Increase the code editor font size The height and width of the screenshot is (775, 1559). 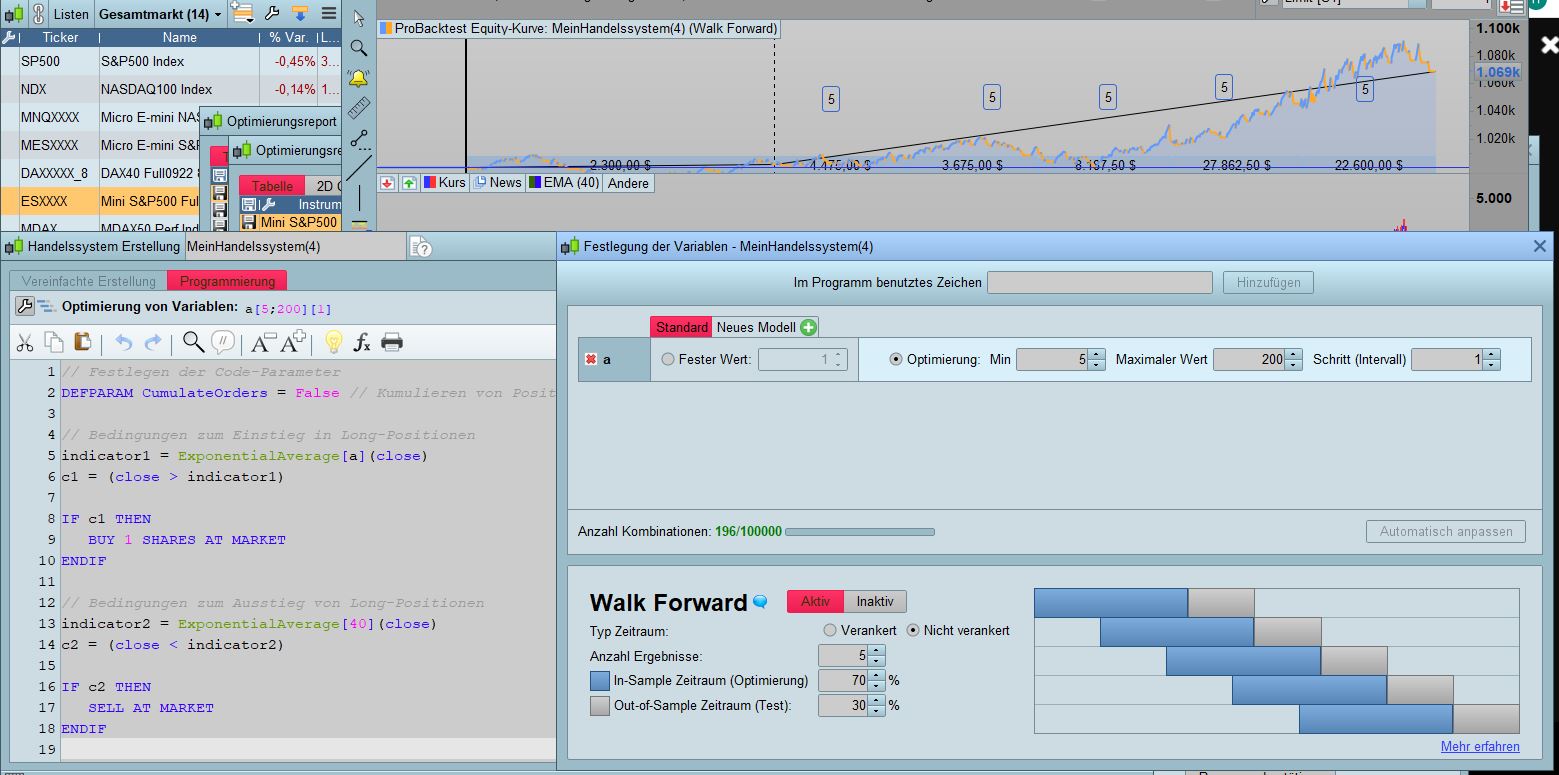coord(293,343)
